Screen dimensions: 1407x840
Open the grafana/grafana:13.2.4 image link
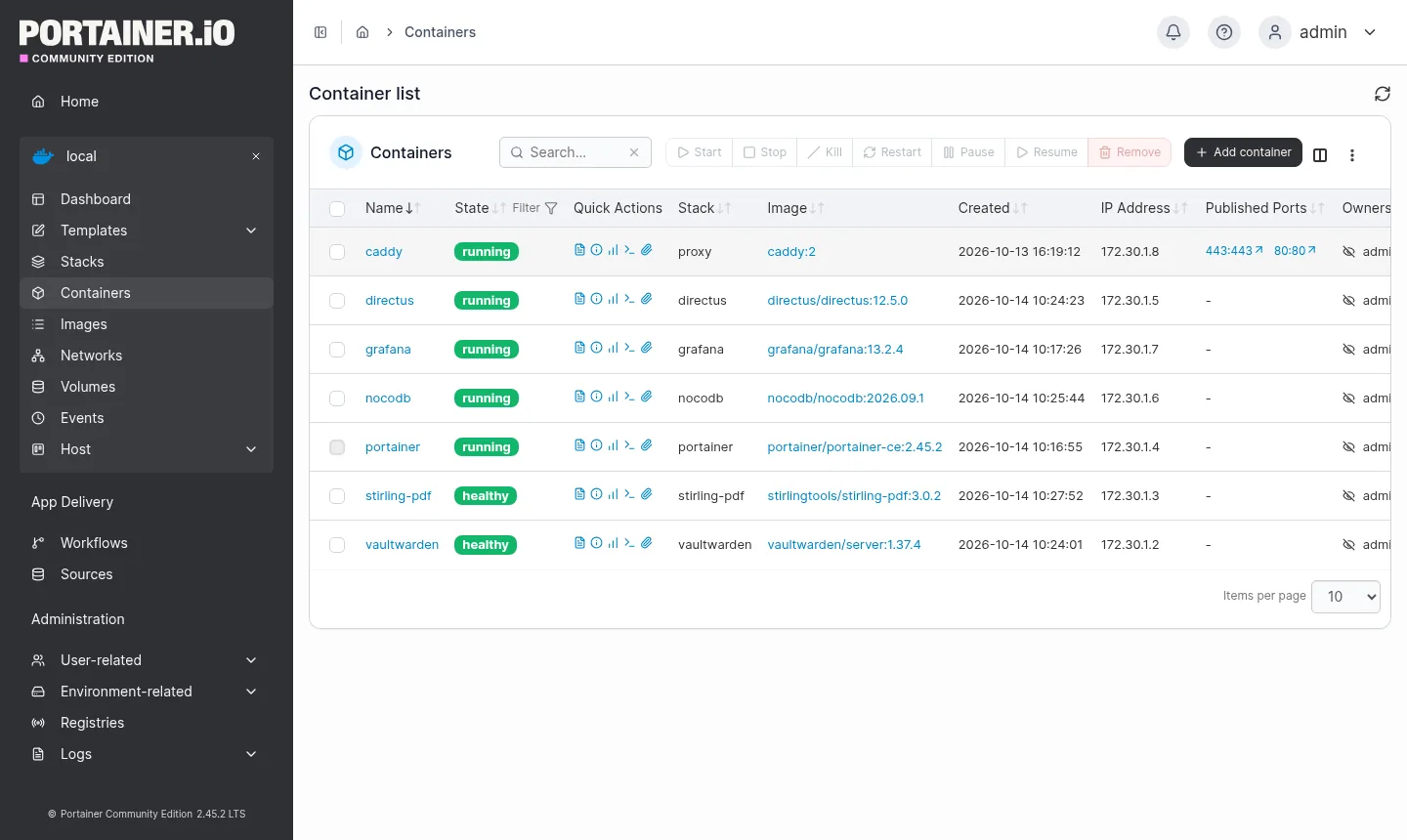pyautogui.click(x=835, y=350)
